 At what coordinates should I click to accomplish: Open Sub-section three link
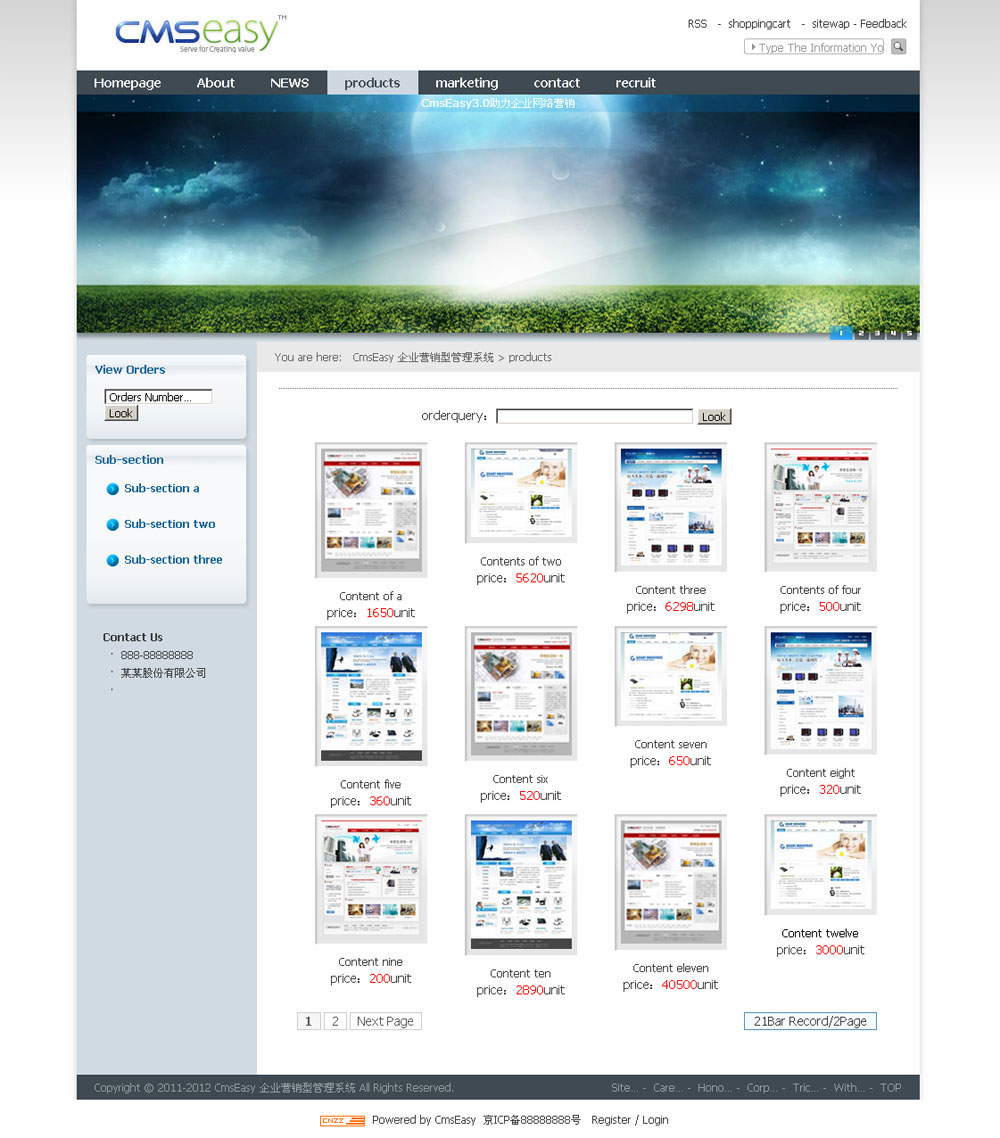[x=173, y=560]
